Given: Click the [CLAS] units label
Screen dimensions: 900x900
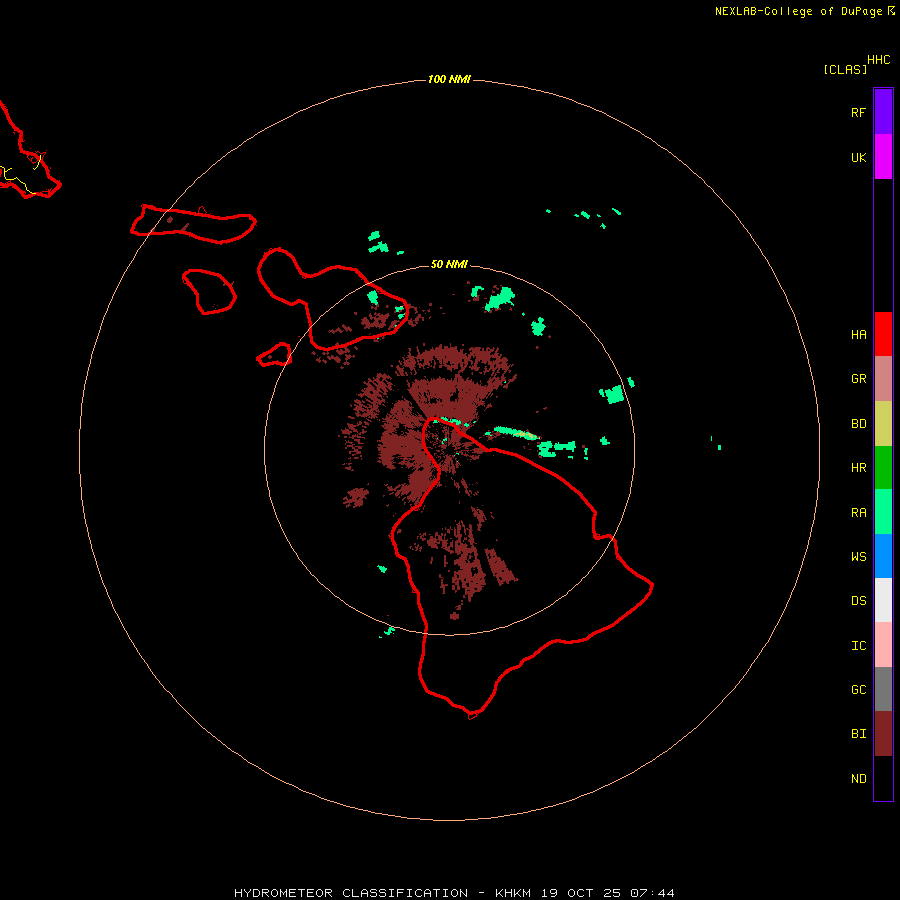Looking at the screenshot, I should pos(845,70).
